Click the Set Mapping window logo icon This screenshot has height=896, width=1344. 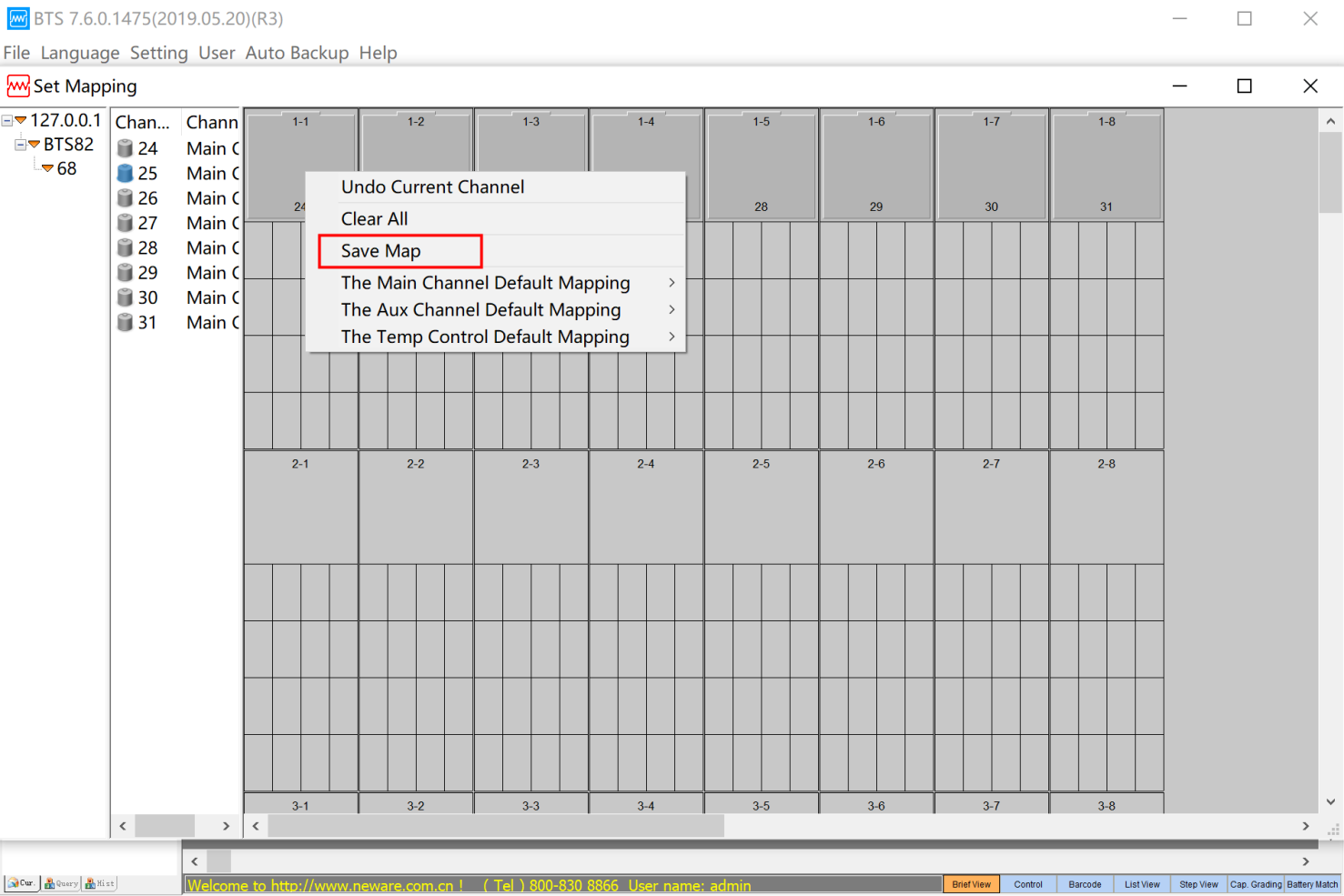click(x=18, y=86)
